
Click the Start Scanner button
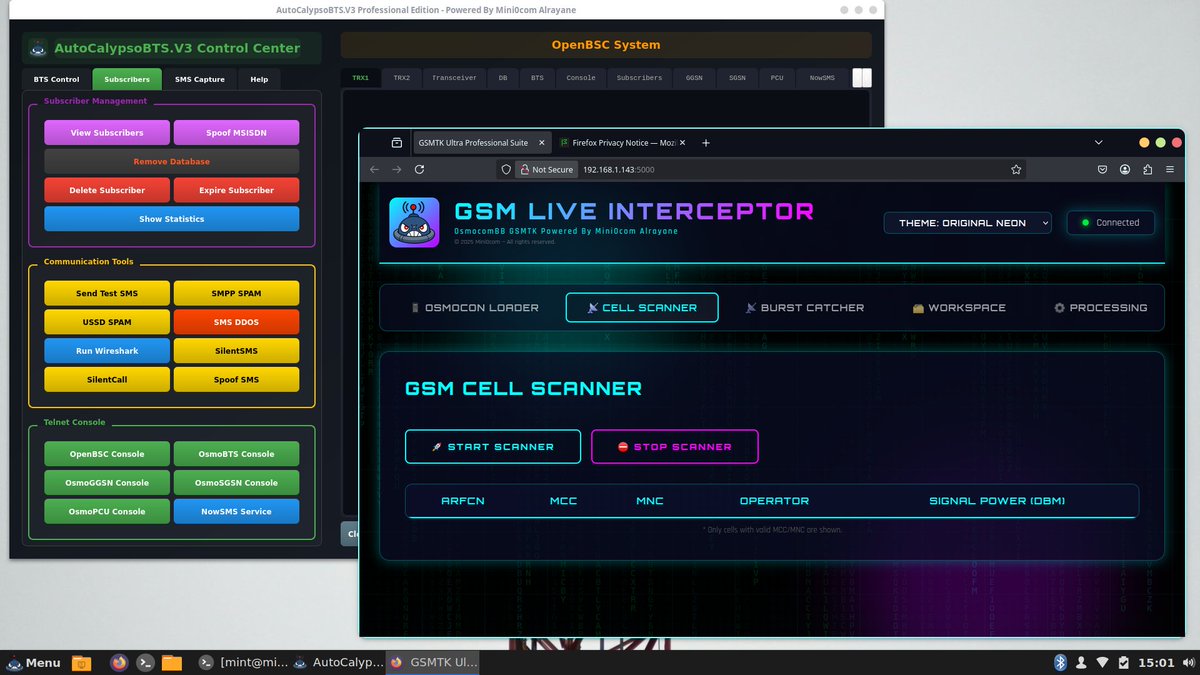(x=493, y=447)
